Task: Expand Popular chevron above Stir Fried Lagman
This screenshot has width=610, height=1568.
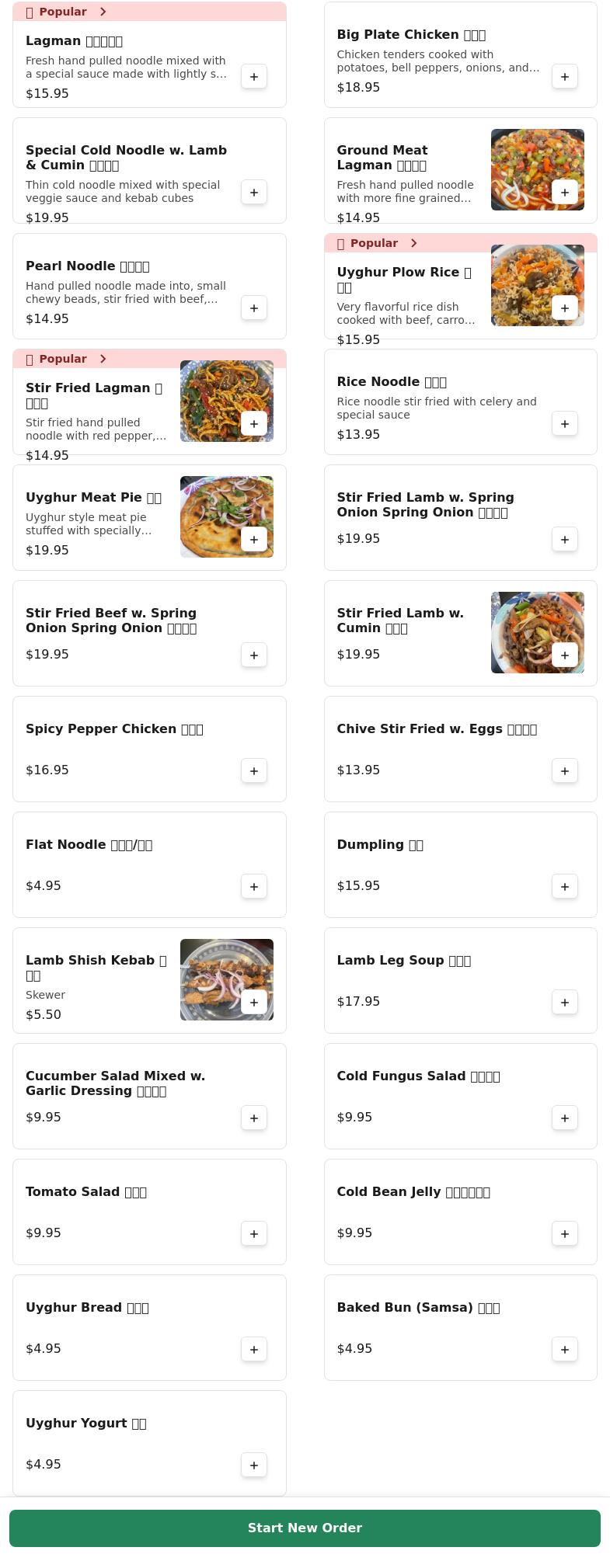Action: [103, 359]
